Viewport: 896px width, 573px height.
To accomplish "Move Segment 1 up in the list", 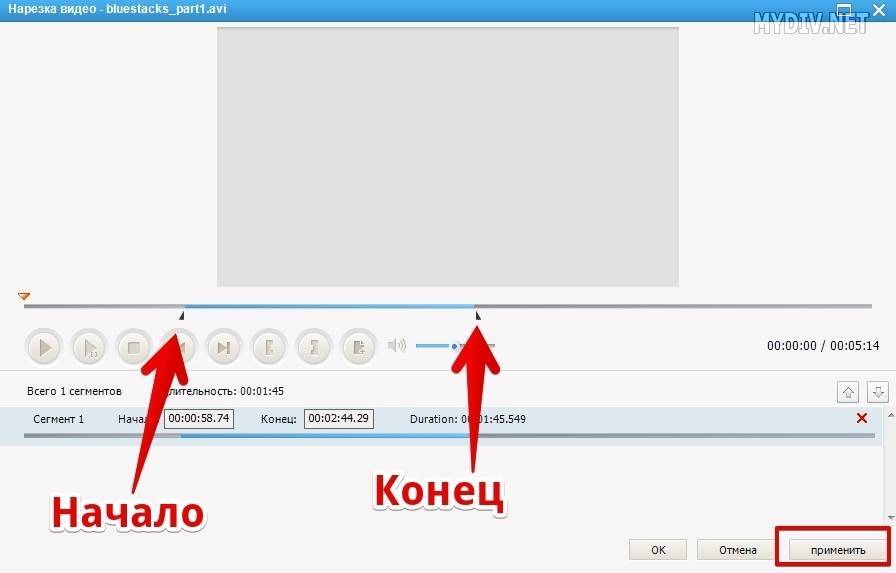I will 848,392.
